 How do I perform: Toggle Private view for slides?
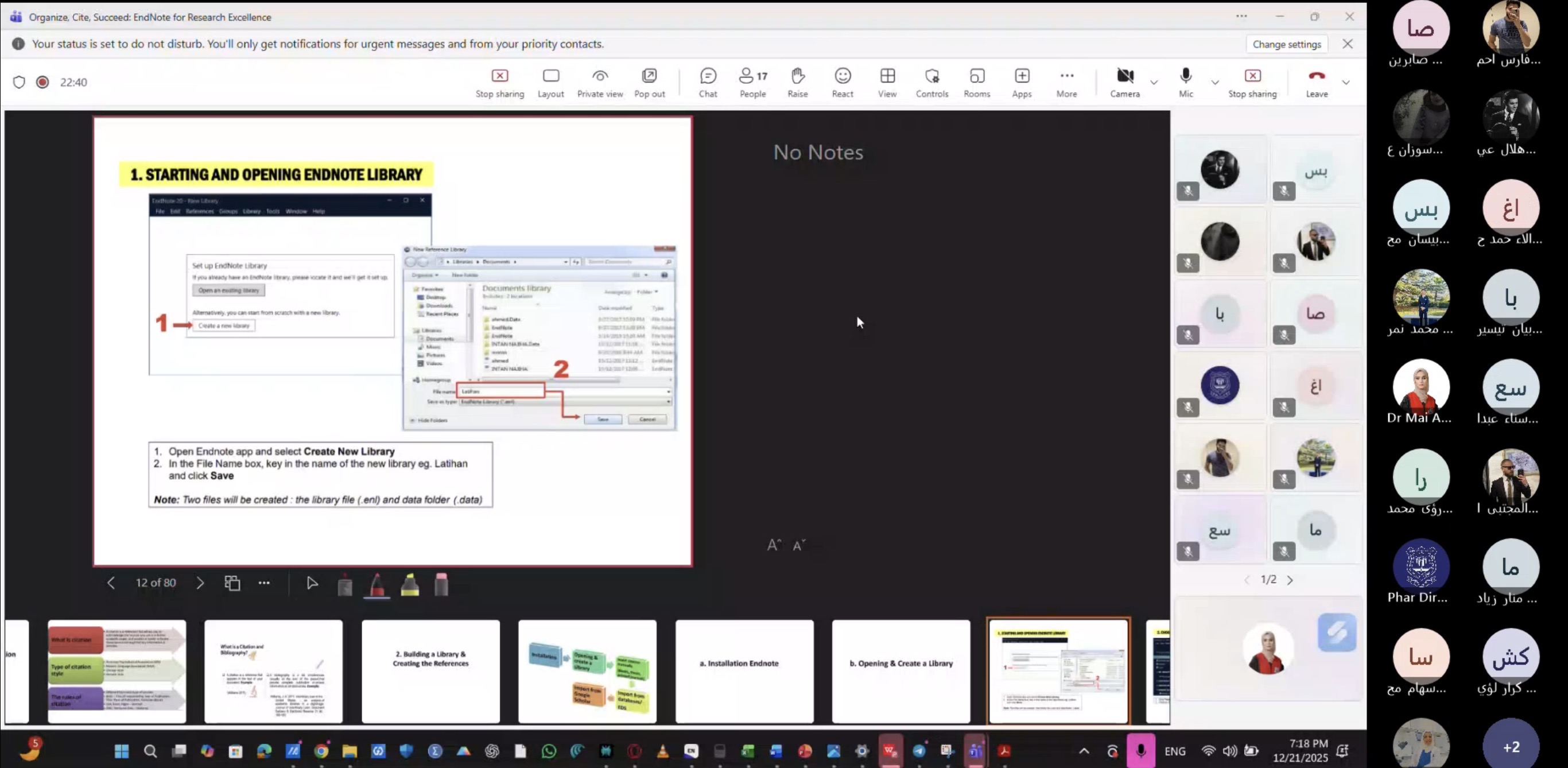[x=600, y=82]
